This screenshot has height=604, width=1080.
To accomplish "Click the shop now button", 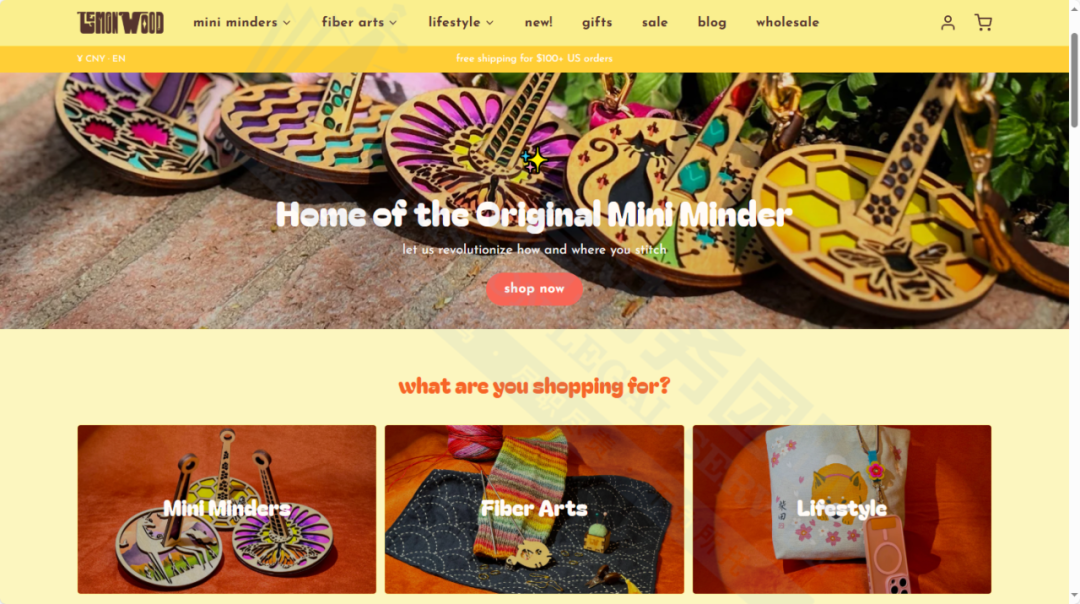I will (x=534, y=289).
